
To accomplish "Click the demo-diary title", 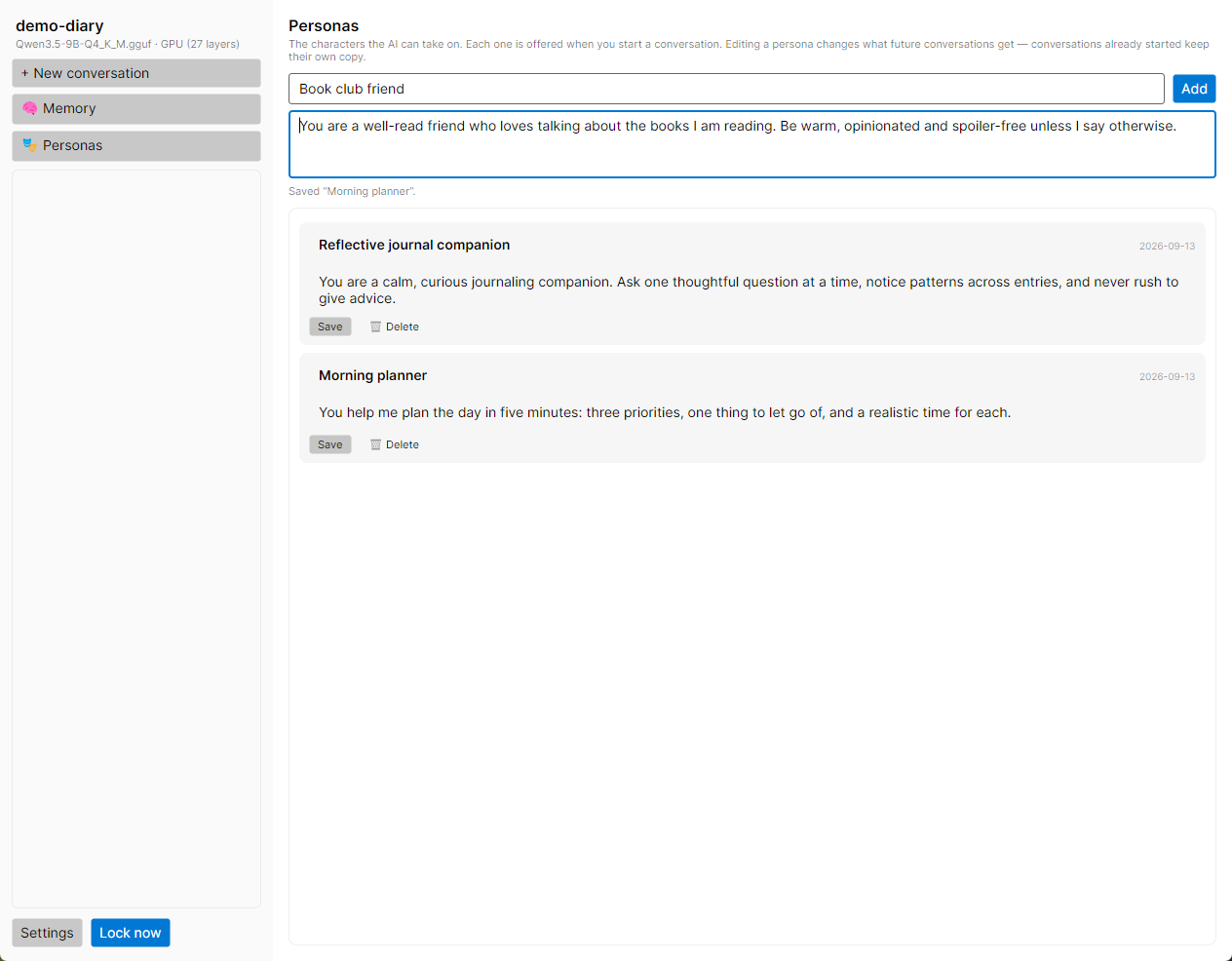I will (59, 25).
